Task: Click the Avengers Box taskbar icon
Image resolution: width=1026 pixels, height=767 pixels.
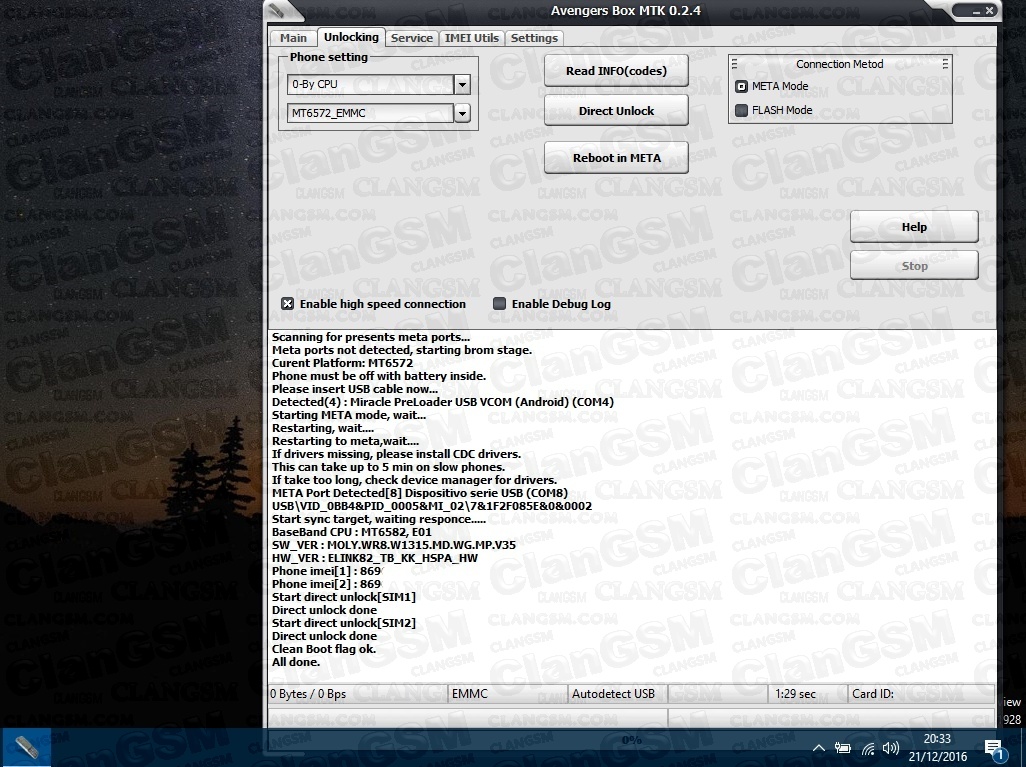Action: (26, 747)
